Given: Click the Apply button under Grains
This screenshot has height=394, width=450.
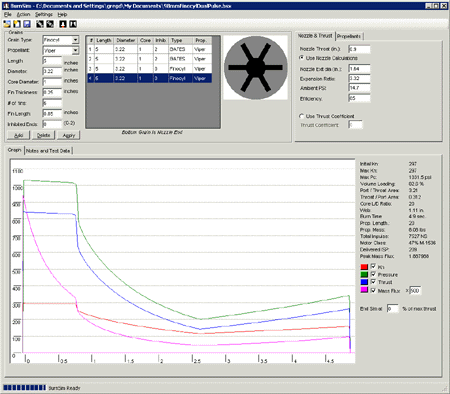Looking at the screenshot, I should pos(69,135).
